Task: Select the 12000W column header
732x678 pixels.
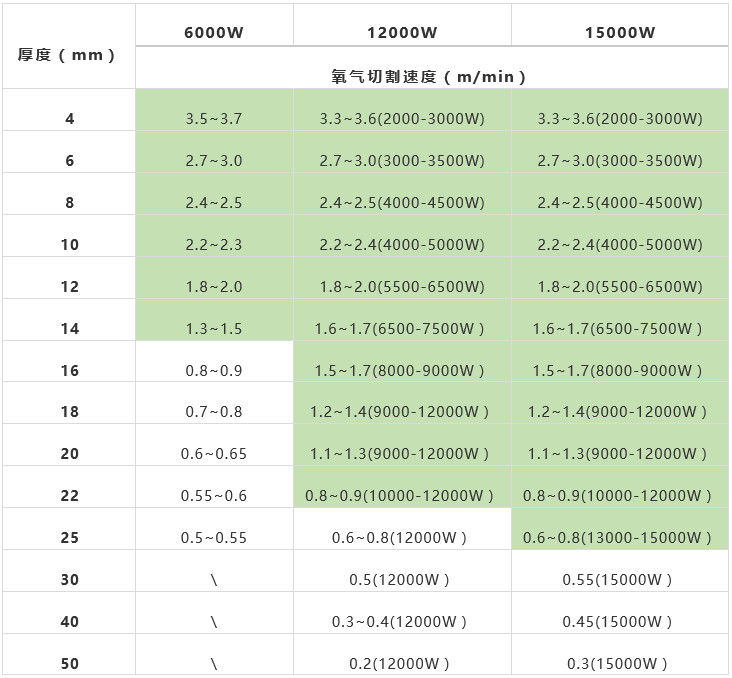Action: [402, 32]
